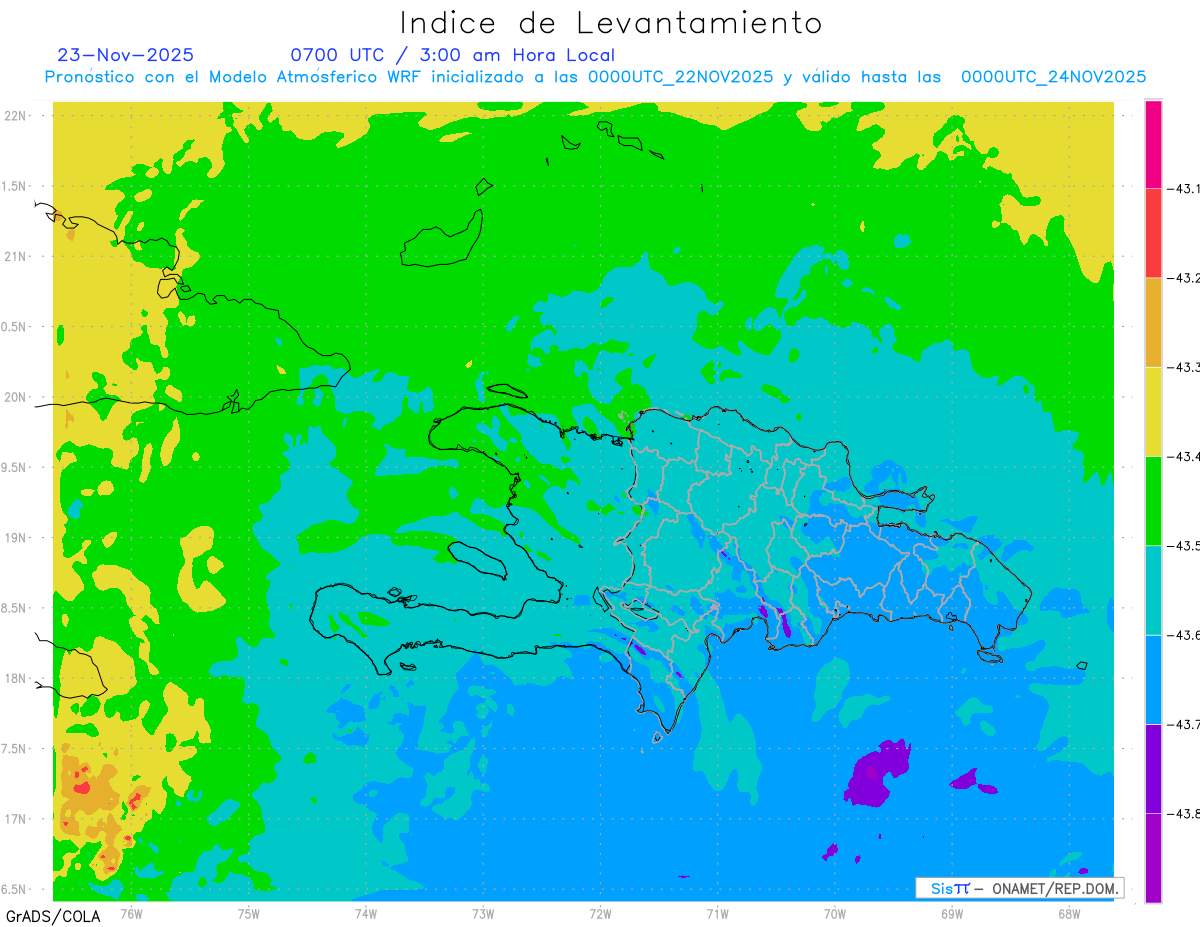
Task: Pick the teal color scale segment
Action: click(1153, 590)
